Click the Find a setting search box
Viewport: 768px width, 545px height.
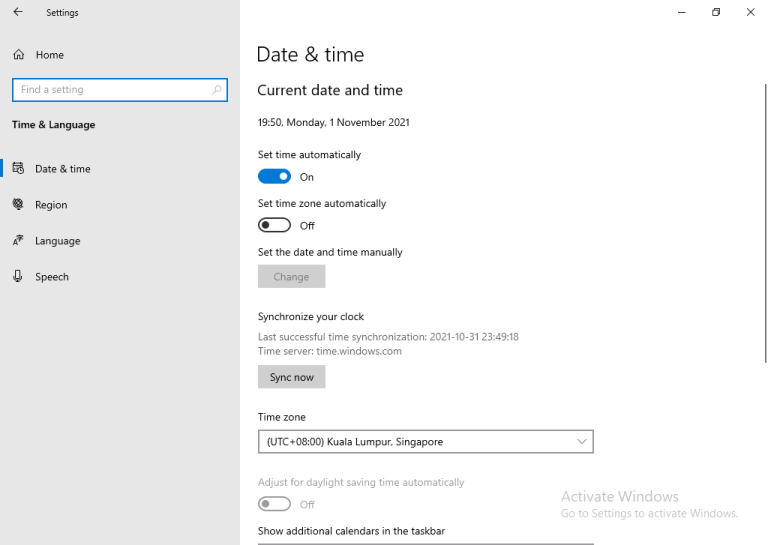click(x=110, y=90)
